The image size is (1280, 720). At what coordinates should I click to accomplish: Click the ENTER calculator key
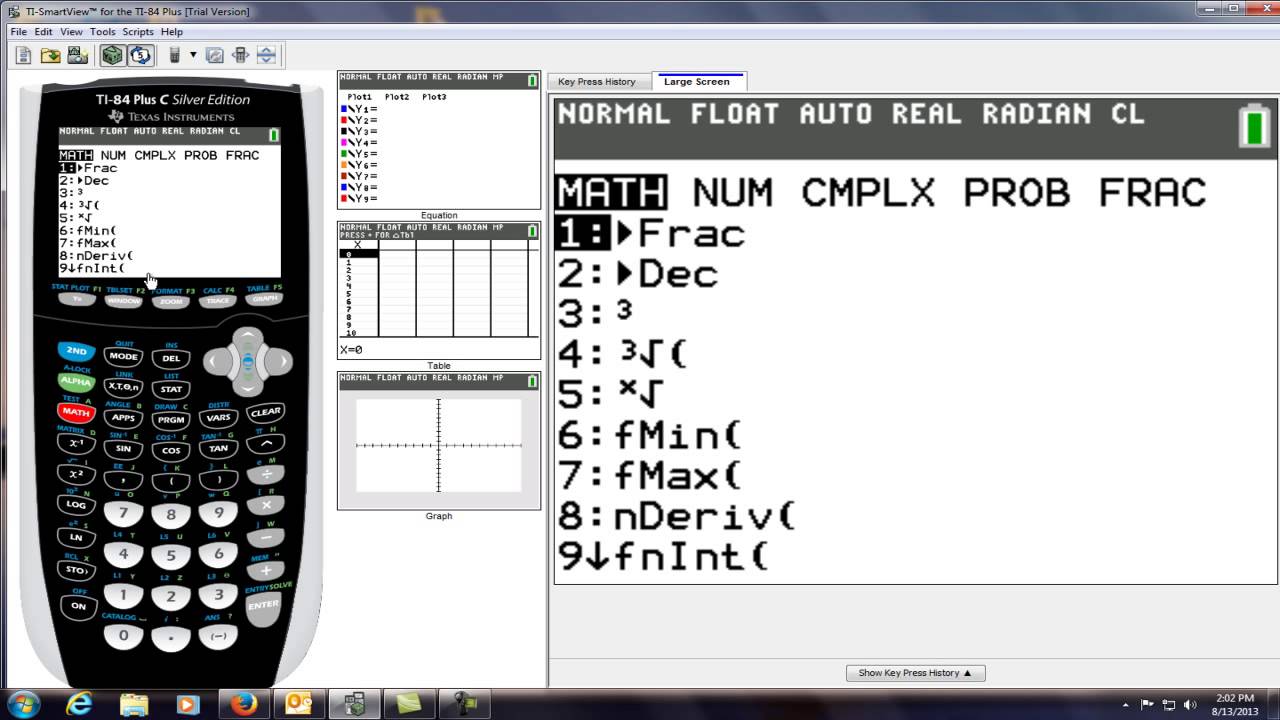pyautogui.click(x=263, y=606)
